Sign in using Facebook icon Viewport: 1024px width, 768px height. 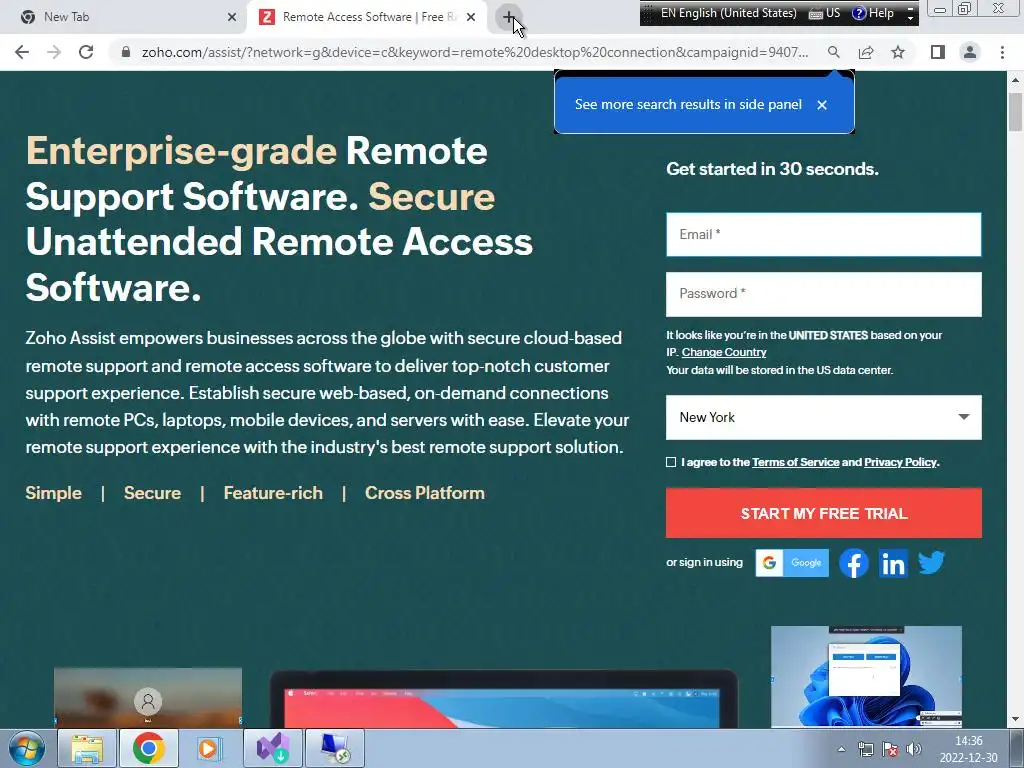[x=854, y=563]
